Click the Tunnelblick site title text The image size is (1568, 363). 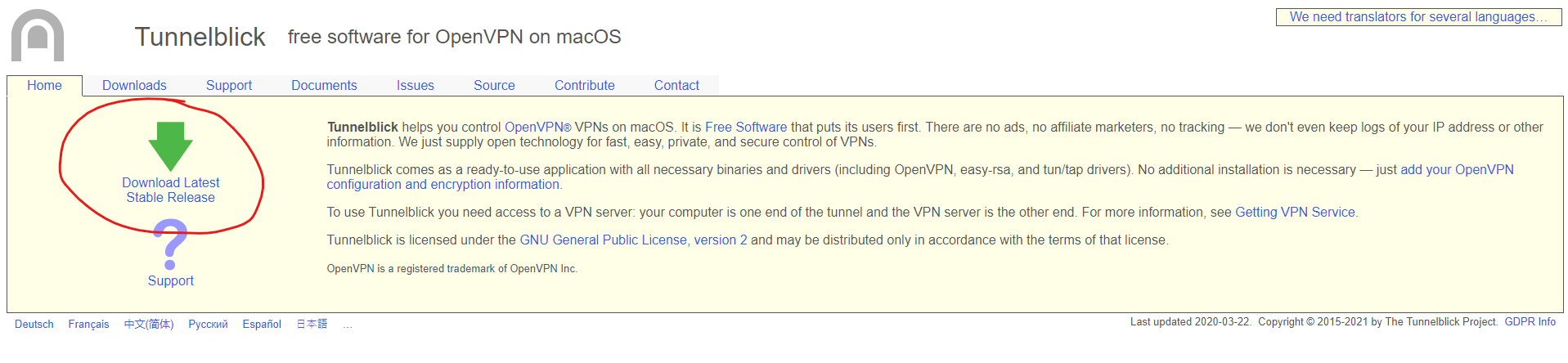tap(200, 37)
